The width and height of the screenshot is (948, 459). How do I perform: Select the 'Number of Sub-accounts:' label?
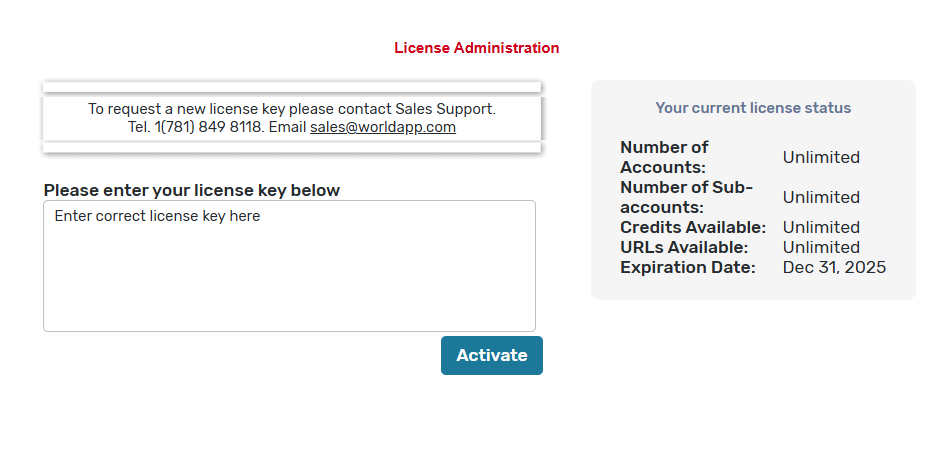coord(686,197)
